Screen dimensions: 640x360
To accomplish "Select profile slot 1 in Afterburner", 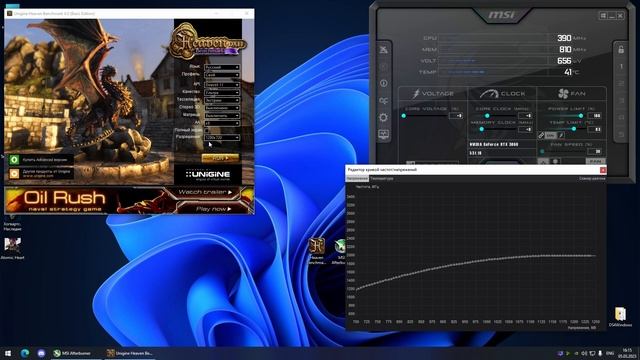I will pyautogui.click(x=621, y=66).
